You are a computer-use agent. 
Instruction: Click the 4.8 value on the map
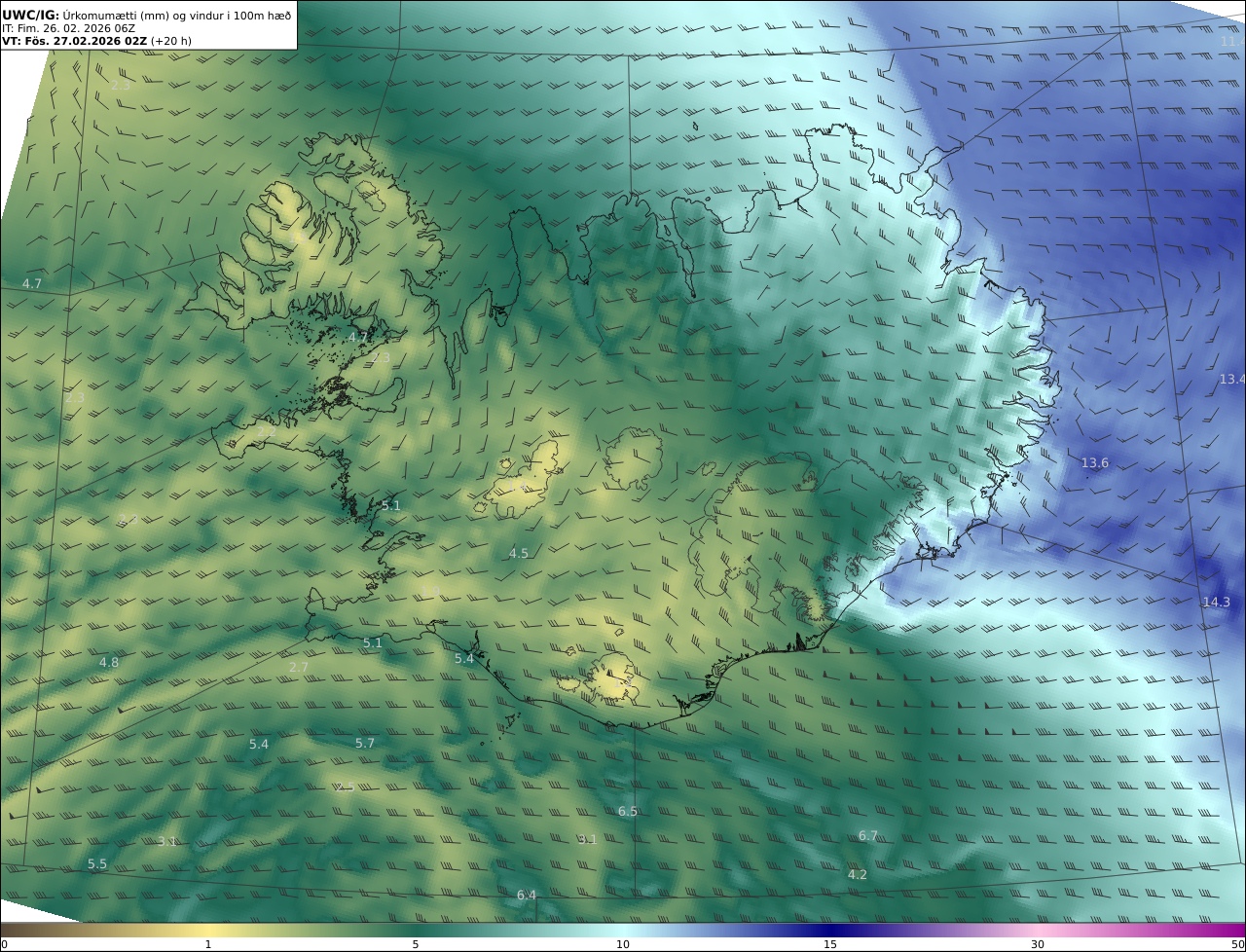point(109,662)
